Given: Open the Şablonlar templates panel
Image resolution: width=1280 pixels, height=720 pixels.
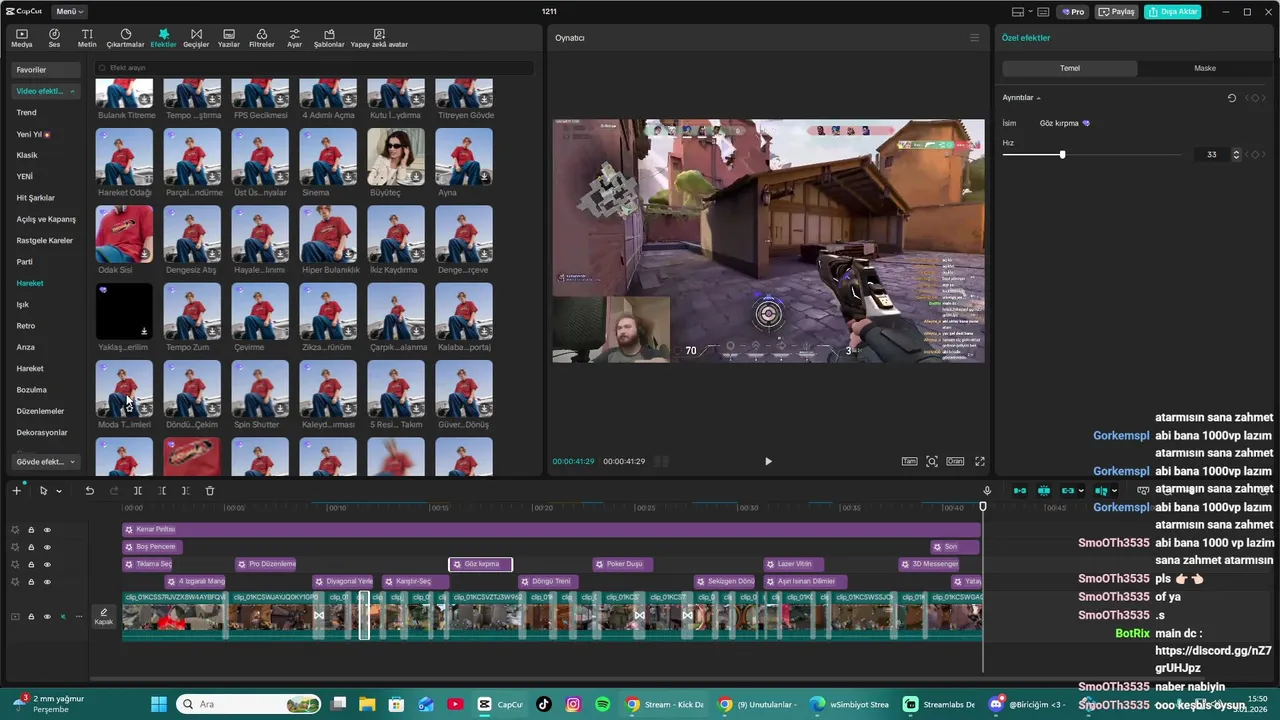Looking at the screenshot, I should (329, 38).
